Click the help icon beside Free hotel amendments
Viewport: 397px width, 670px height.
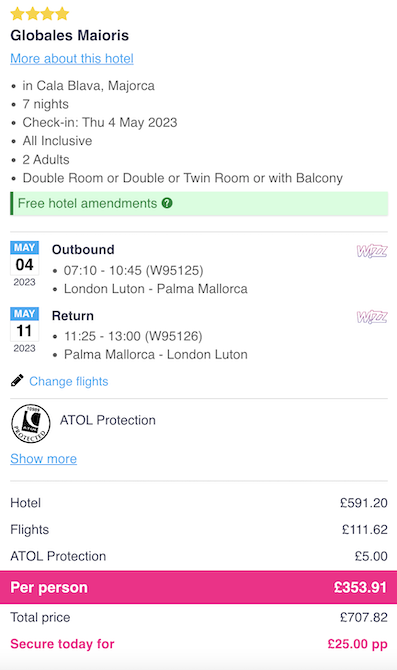[167, 203]
